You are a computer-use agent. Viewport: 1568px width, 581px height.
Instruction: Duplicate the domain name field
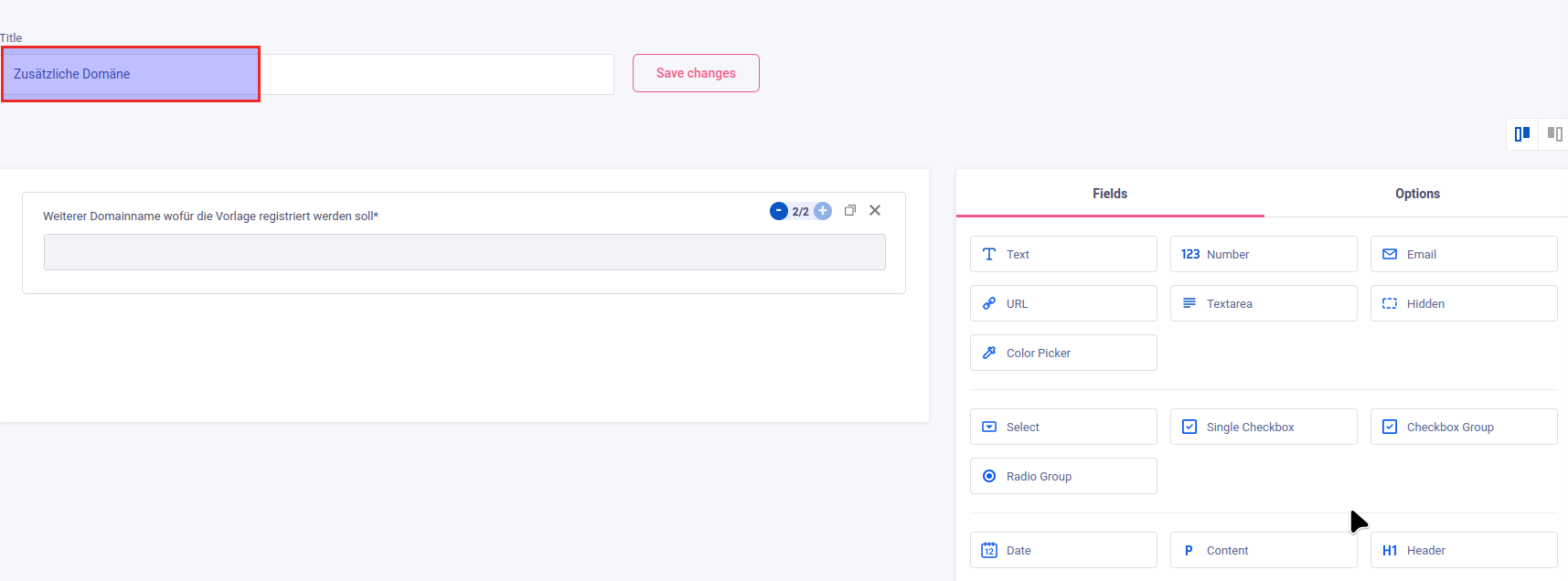point(849,210)
